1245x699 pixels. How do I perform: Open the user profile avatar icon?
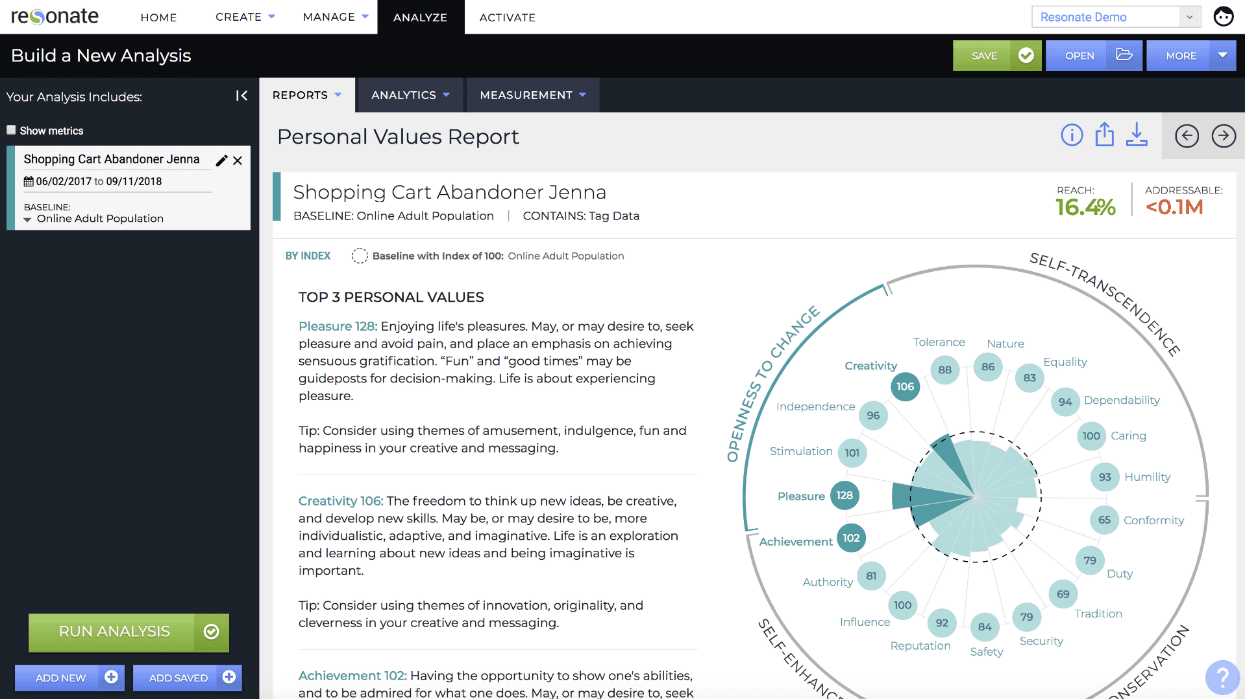1223,17
